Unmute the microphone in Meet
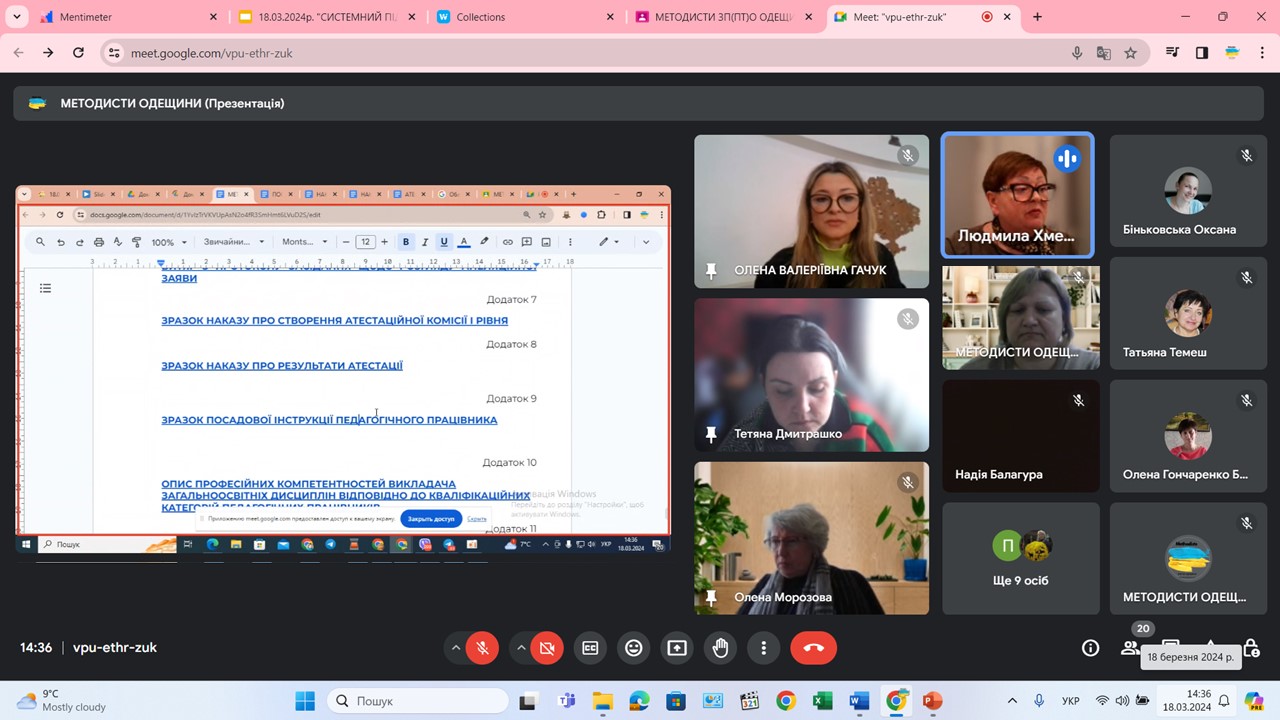Viewport: 1280px width, 720px height. (x=482, y=648)
